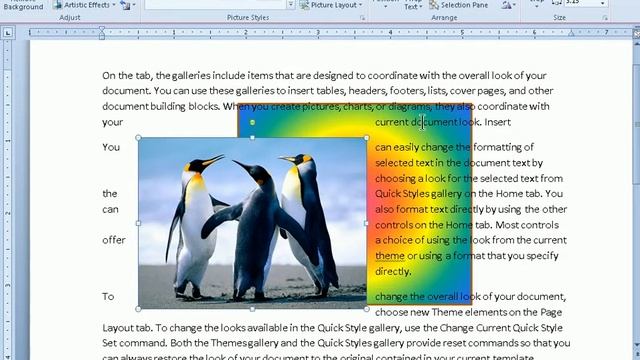640x360 pixels.
Task: Toggle the ruler using the View Ruler icon
Action: (636, 33)
